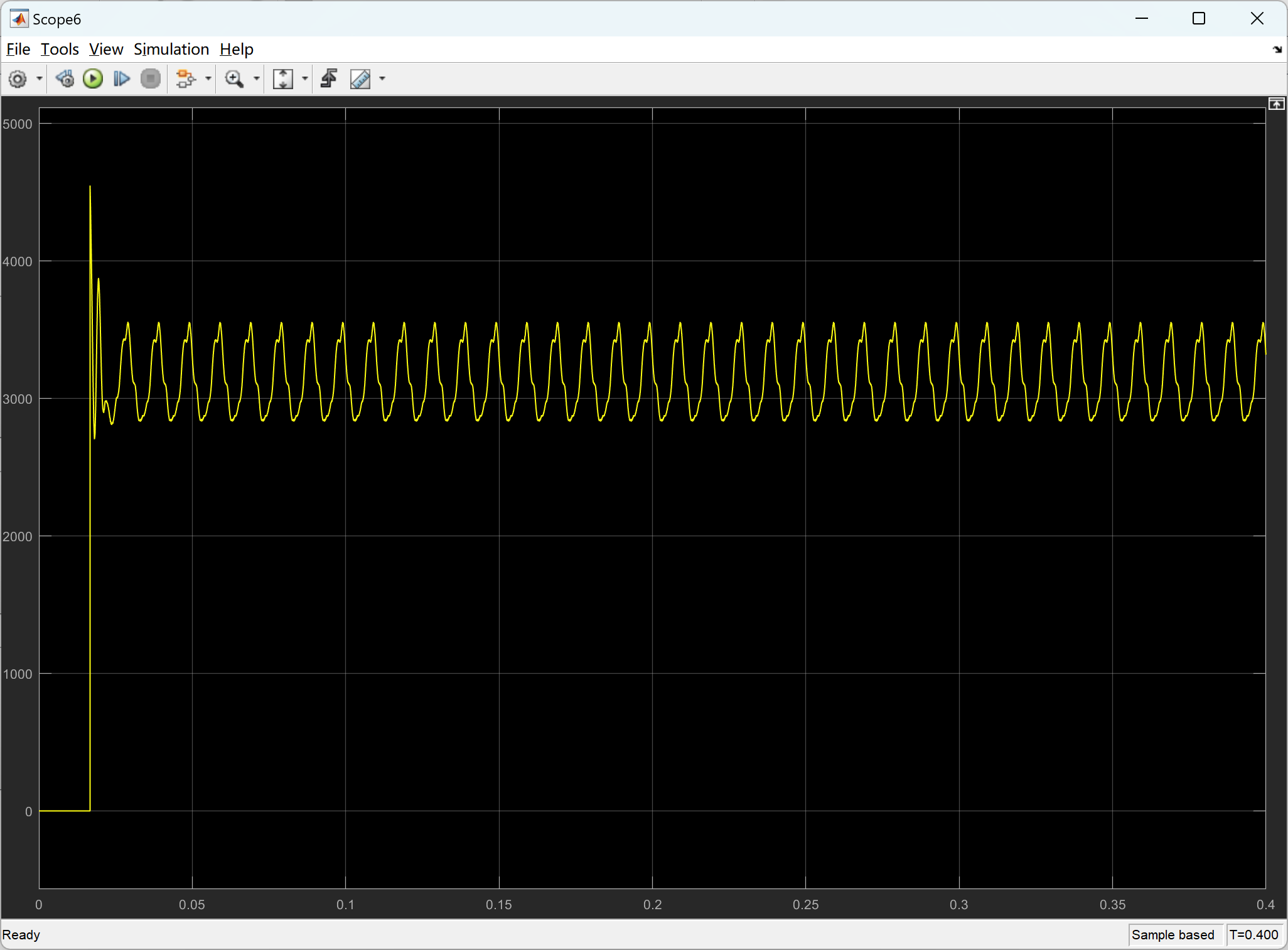
Task: Click the Highlight Signal Block icon
Action: pos(185,79)
